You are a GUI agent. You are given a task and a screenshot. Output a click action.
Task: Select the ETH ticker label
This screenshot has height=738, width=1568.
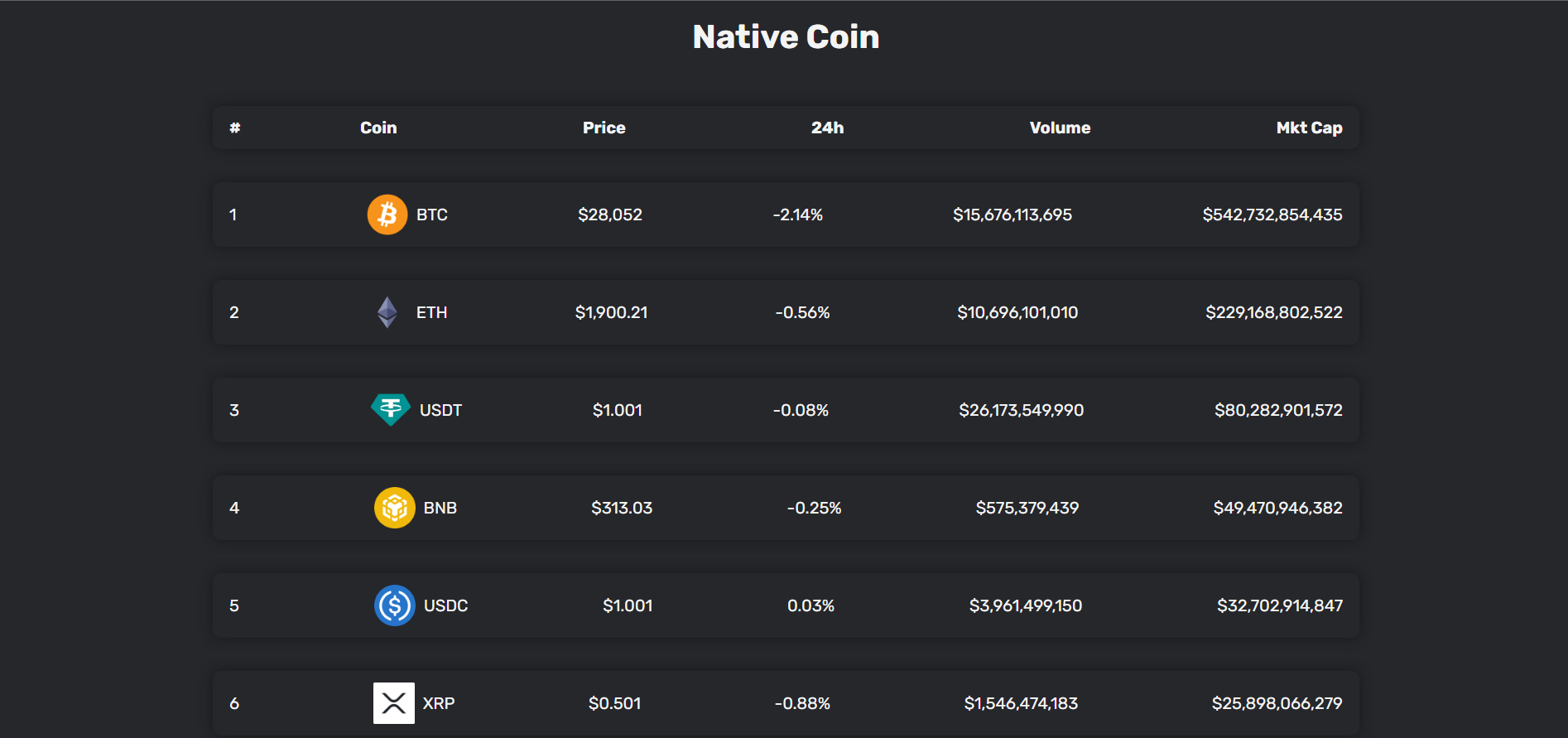coord(431,312)
